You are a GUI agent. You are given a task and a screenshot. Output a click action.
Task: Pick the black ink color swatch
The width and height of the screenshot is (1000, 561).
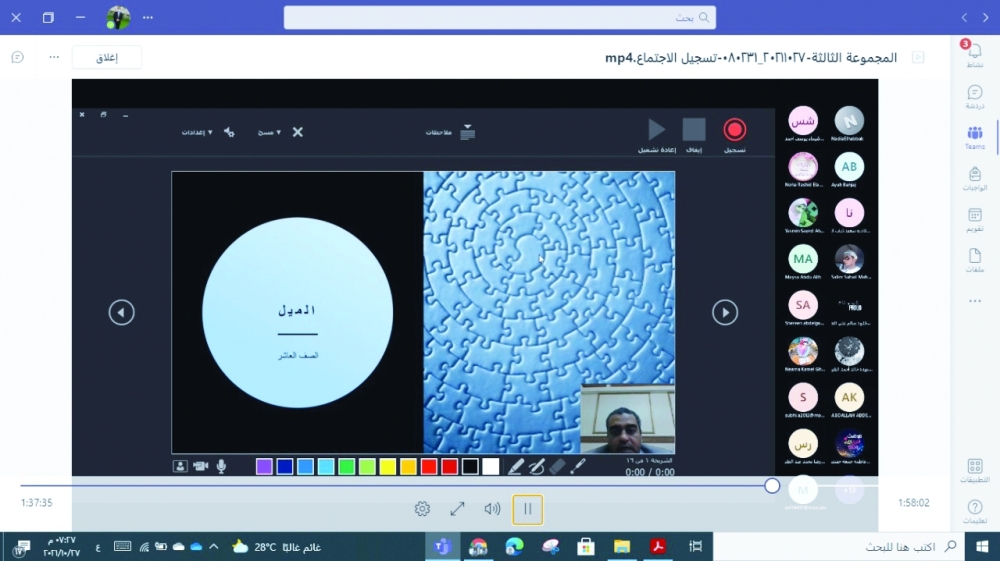tap(470, 467)
